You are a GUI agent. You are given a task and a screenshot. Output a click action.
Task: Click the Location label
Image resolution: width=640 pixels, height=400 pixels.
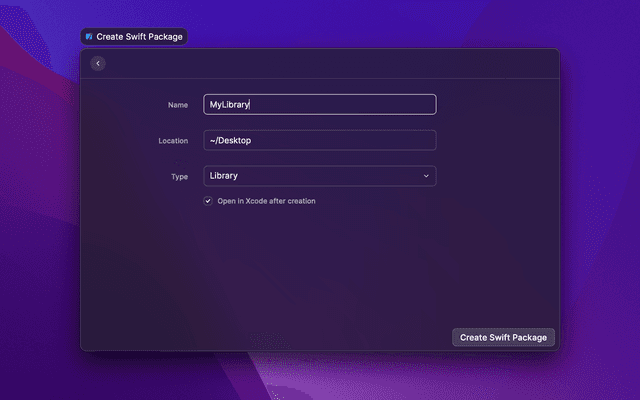[x=173, y=140]
